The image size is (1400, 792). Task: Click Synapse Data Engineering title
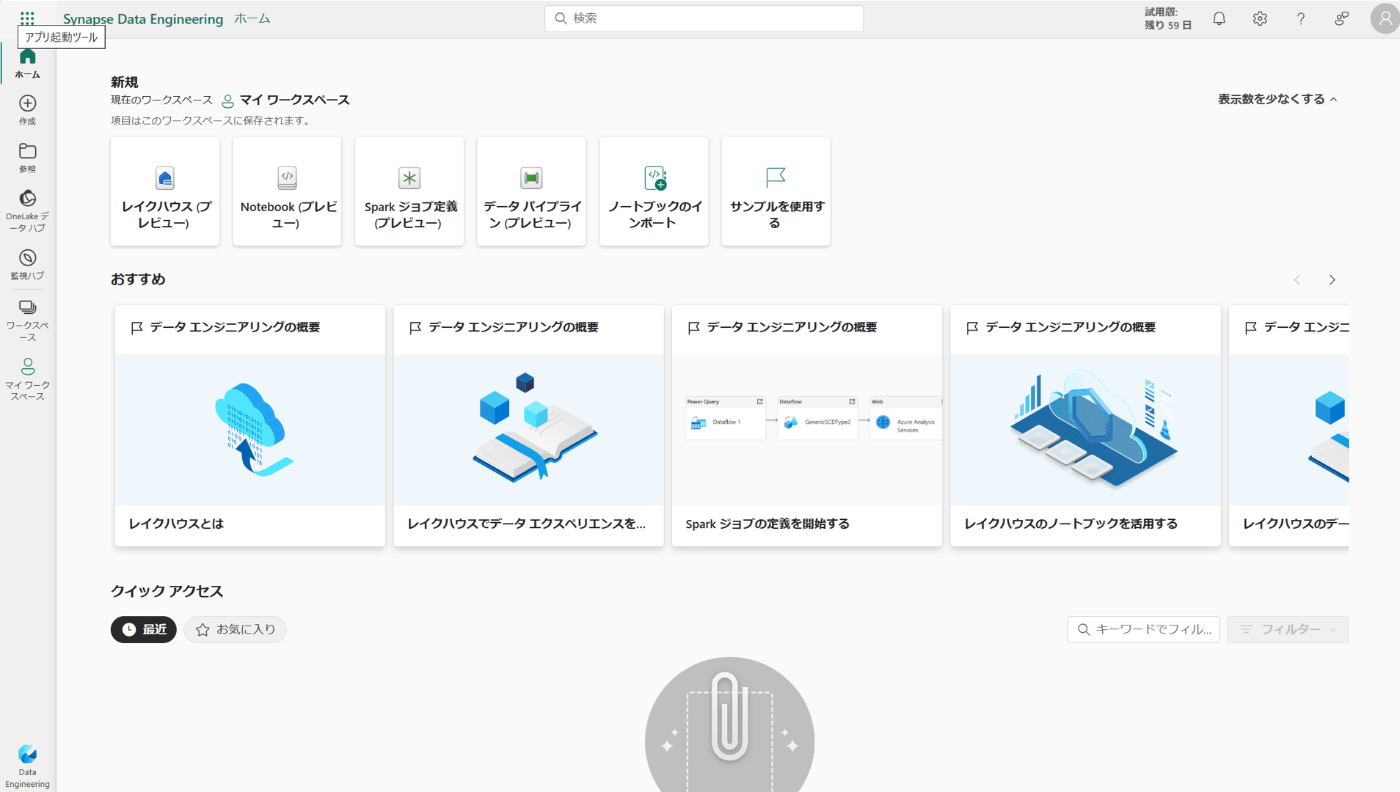click(143, 19)
